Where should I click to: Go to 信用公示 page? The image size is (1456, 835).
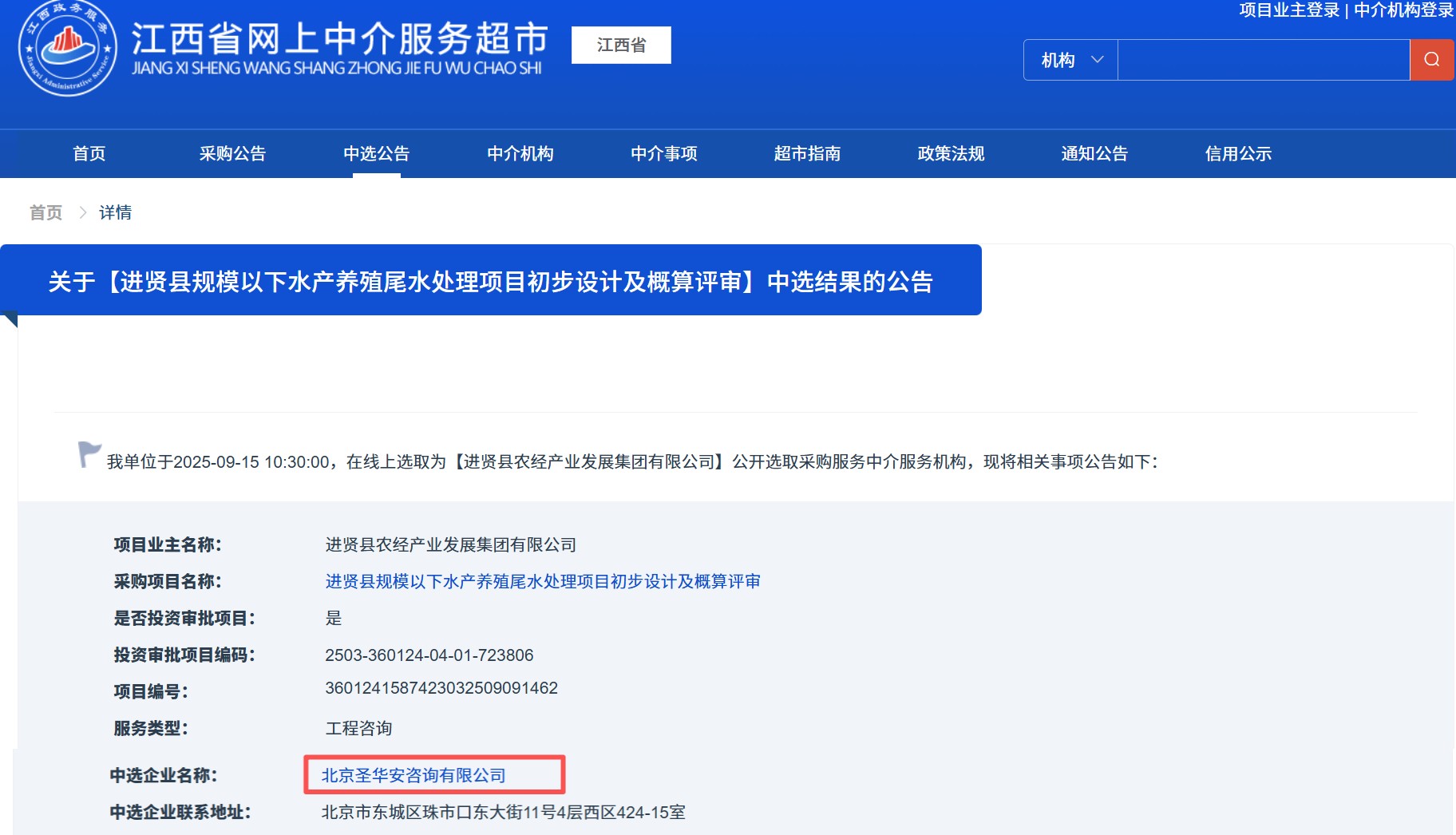pyautogui.click(x=1238, y=153)
